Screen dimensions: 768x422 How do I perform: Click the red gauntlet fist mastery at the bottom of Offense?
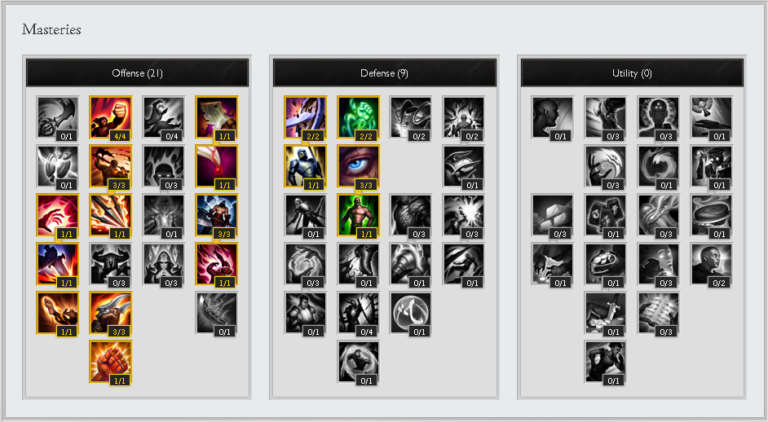(110, 362)
